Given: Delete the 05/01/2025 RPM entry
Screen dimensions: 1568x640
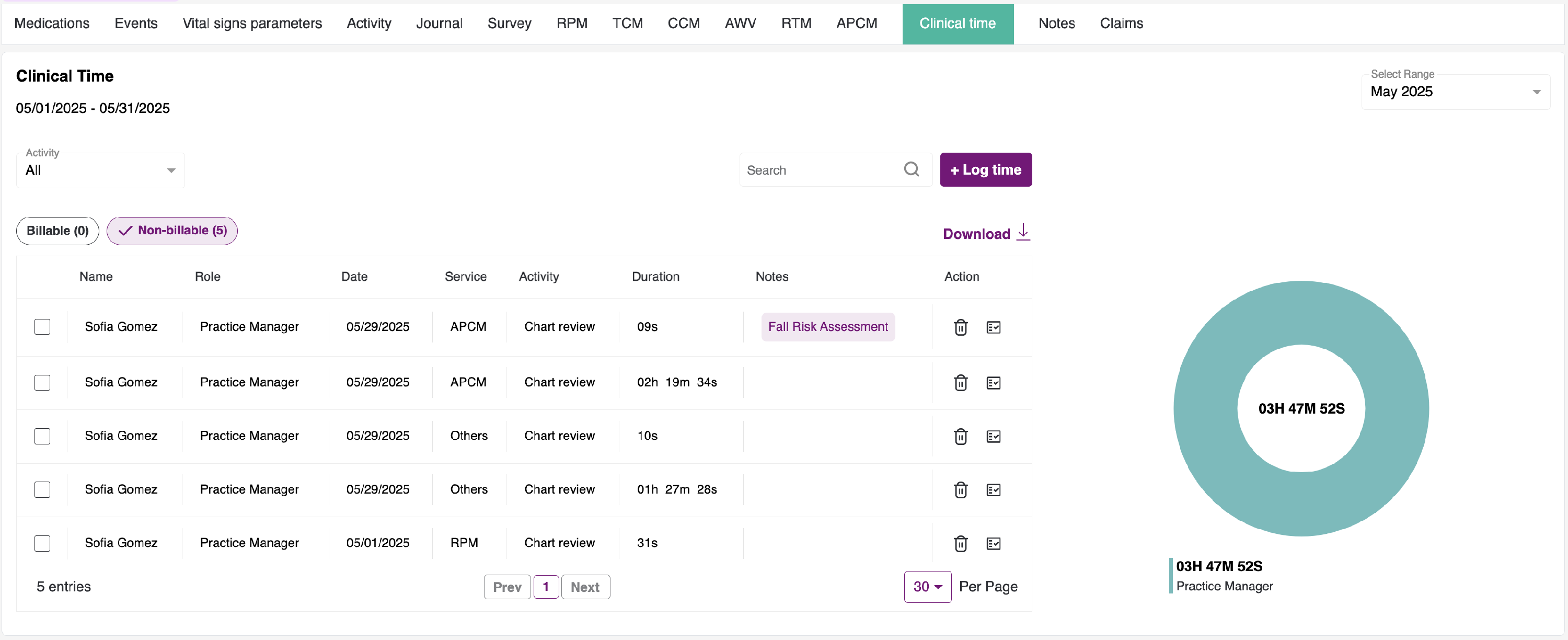Looking at the screenshot, I should pos(961,543).
